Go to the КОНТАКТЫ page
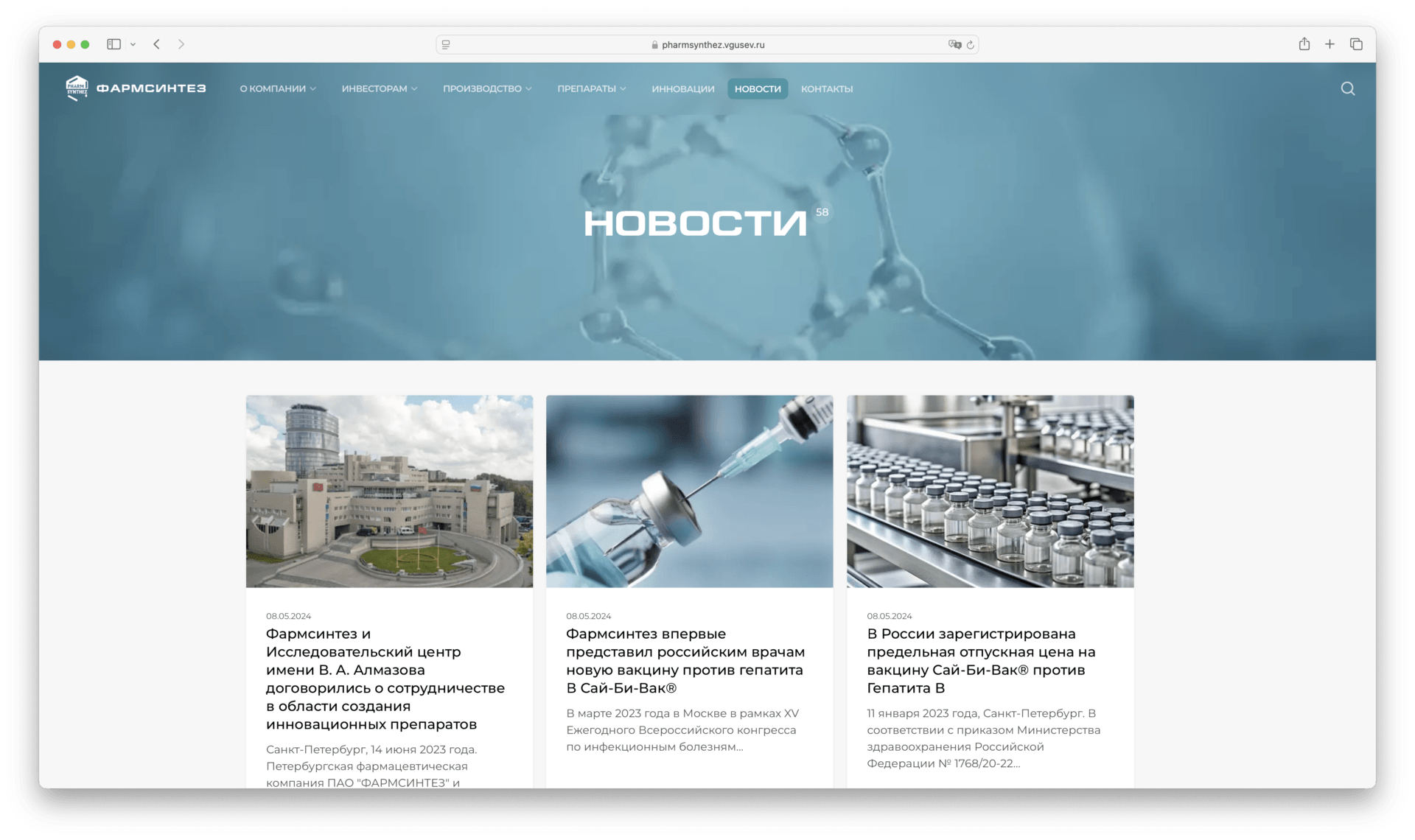 pos(826,88)
